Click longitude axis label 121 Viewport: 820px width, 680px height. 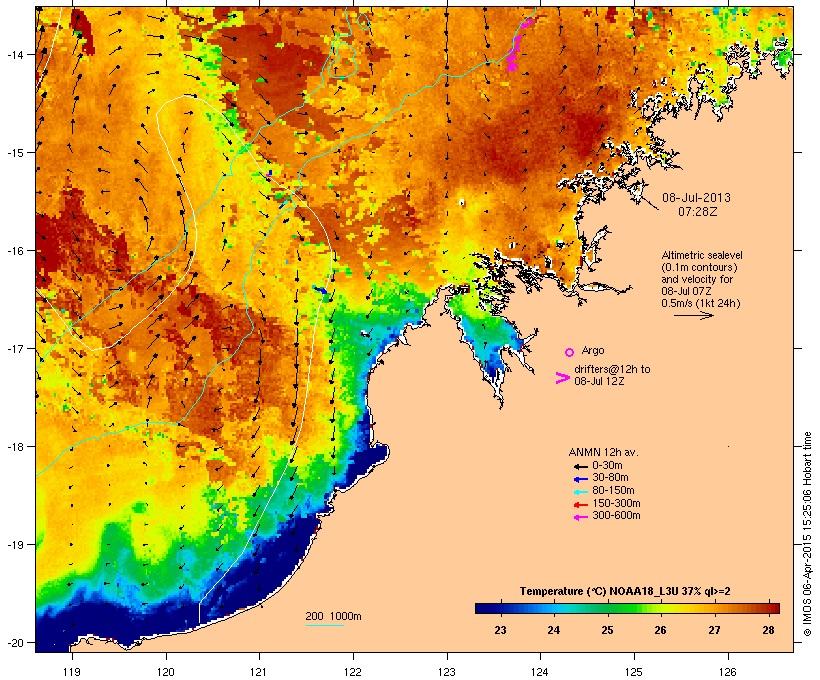click(259, 672)
